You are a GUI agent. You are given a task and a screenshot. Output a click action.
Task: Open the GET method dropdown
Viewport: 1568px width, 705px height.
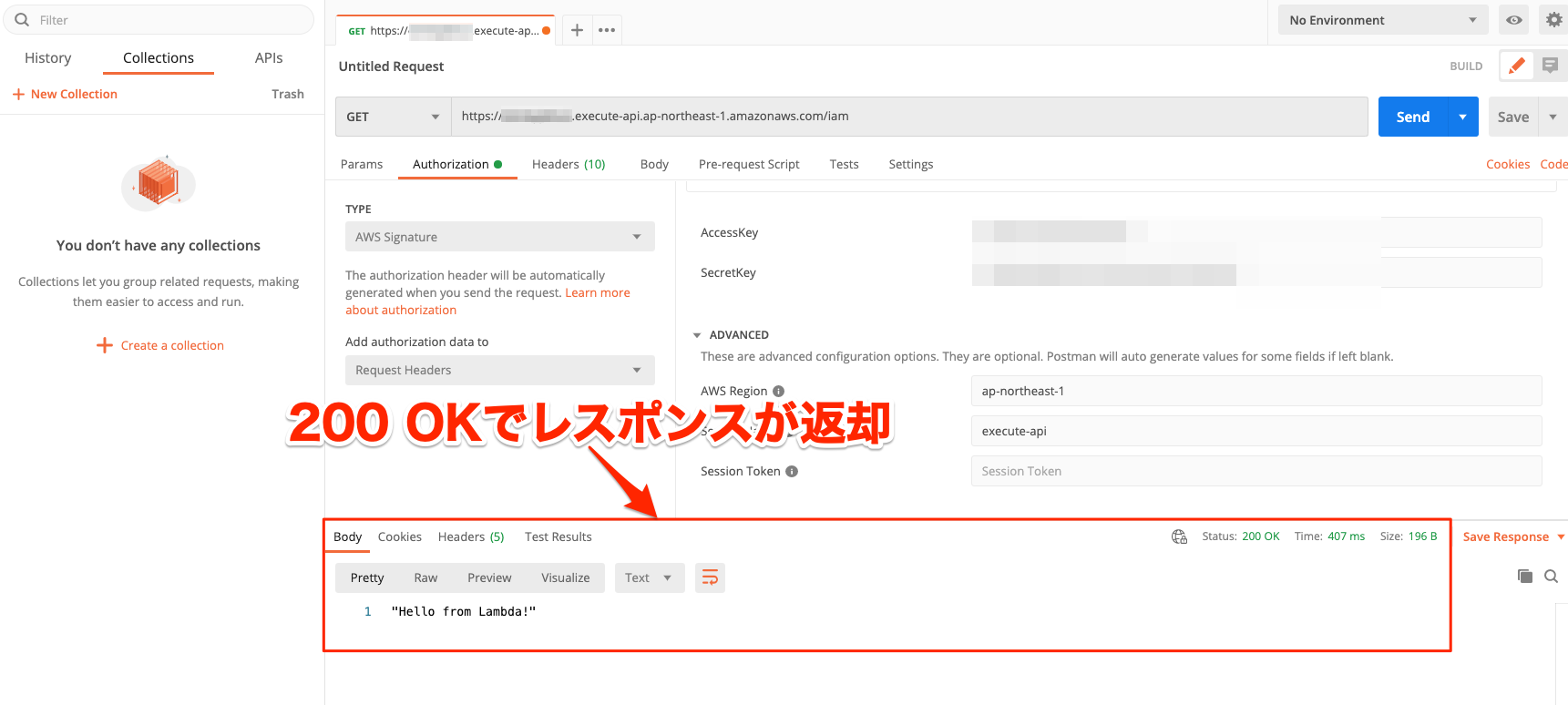pyautogui.click(x=393, y=117)
